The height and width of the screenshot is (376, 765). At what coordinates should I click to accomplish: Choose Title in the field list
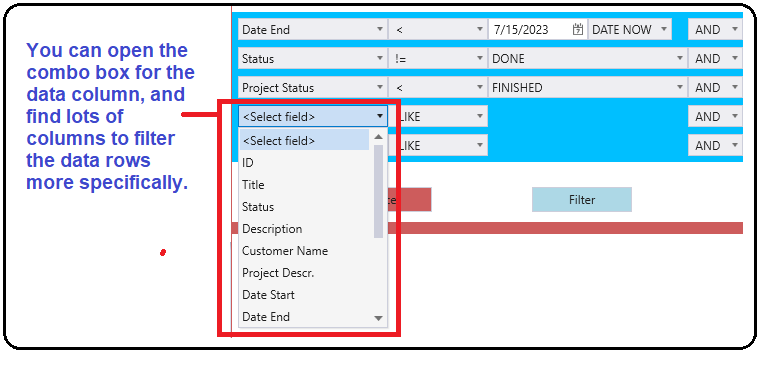[304, 185]
